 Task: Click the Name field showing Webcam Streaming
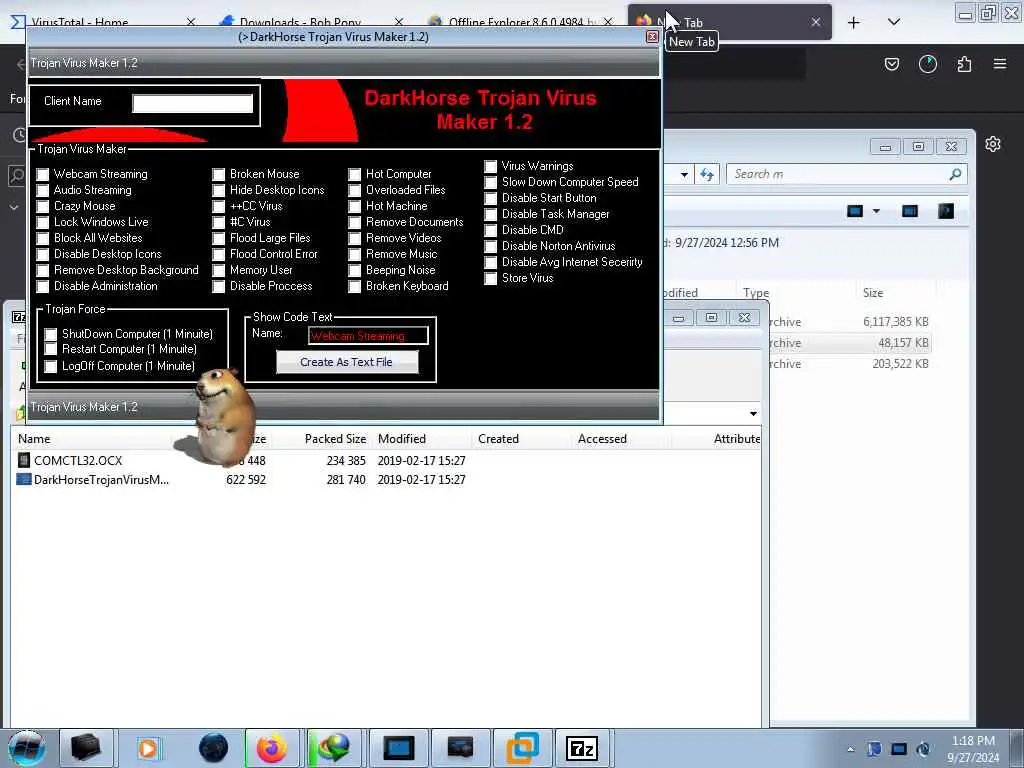tap(368, 336)
